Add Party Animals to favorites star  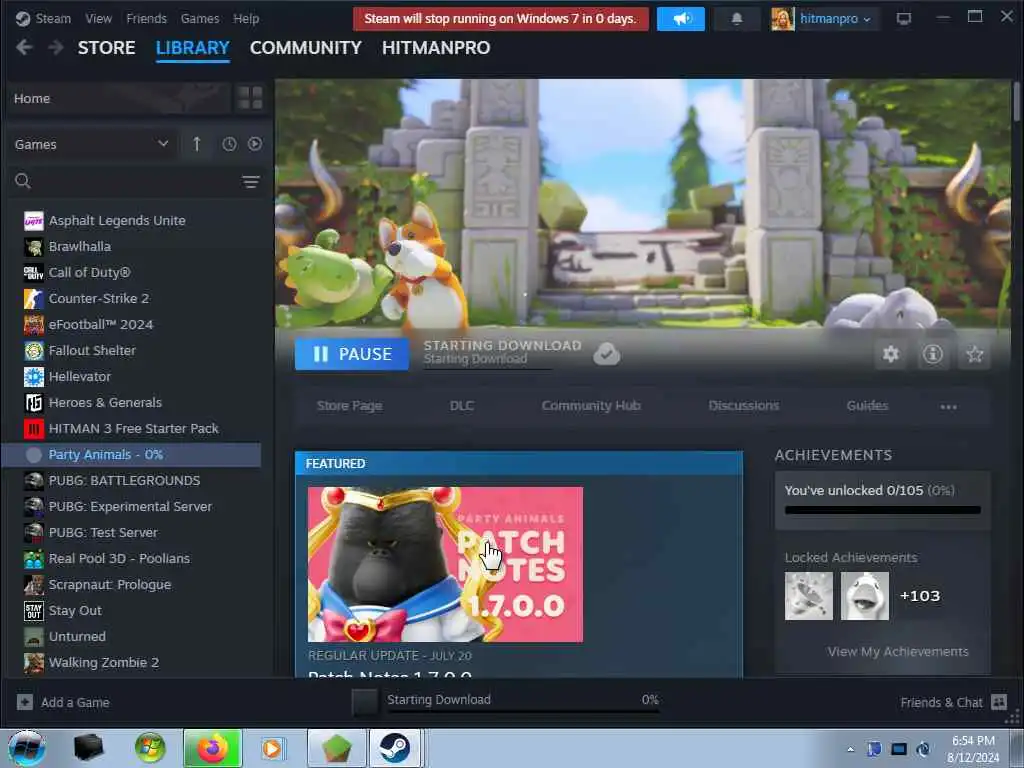(974, 354)
